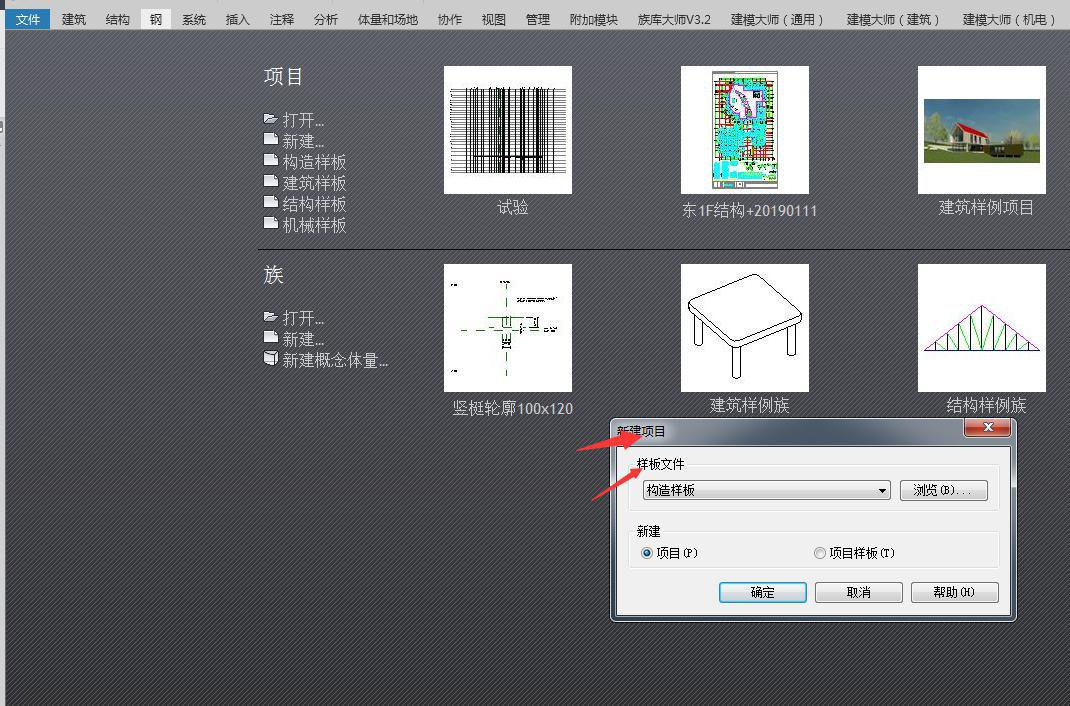Confirm with the 确定 button
This screenshot has height=706, width=1070.
coord(762,592)
